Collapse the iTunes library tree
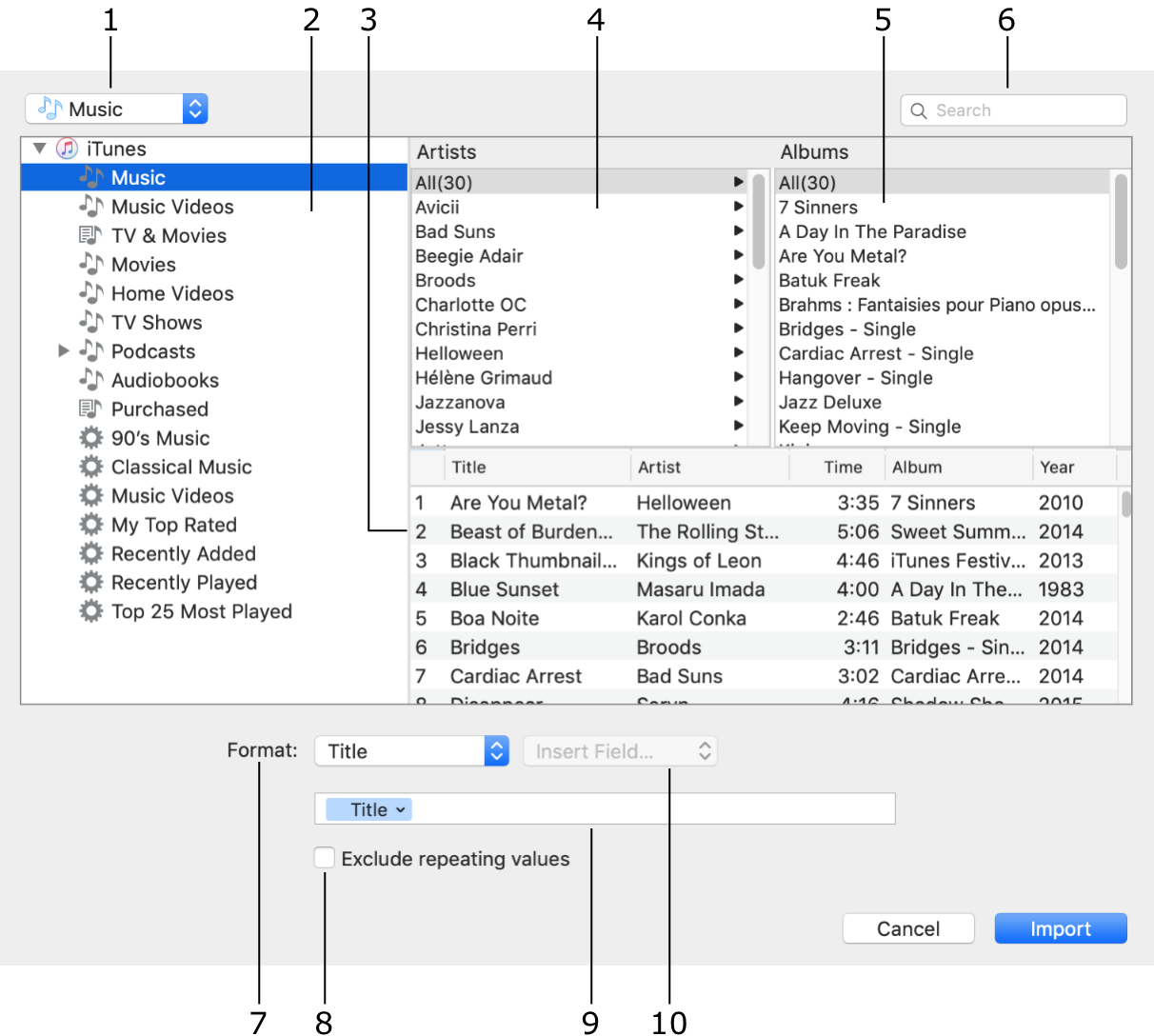 tap(40, 149)
